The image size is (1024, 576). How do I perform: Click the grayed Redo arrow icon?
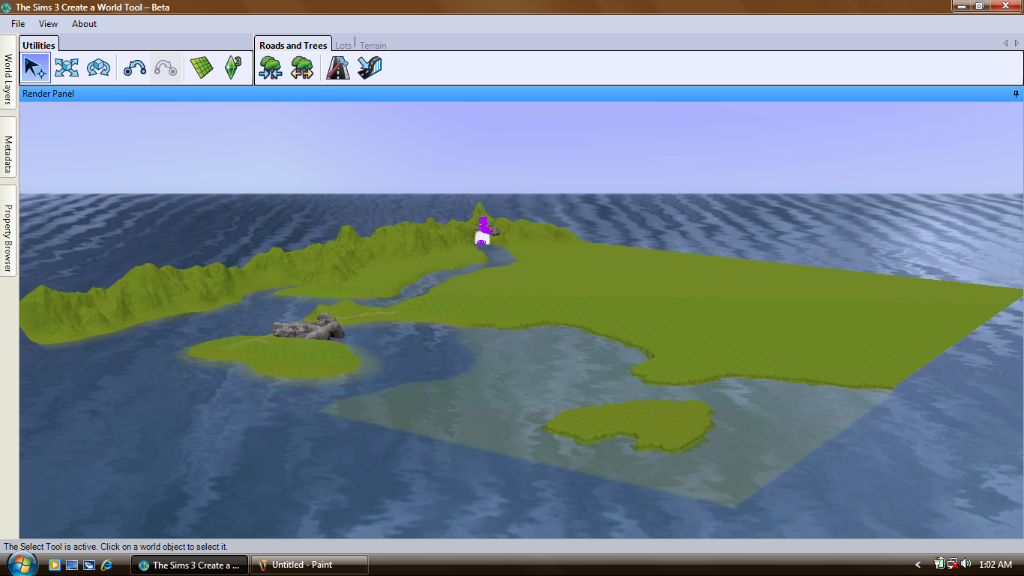[165, 68]
